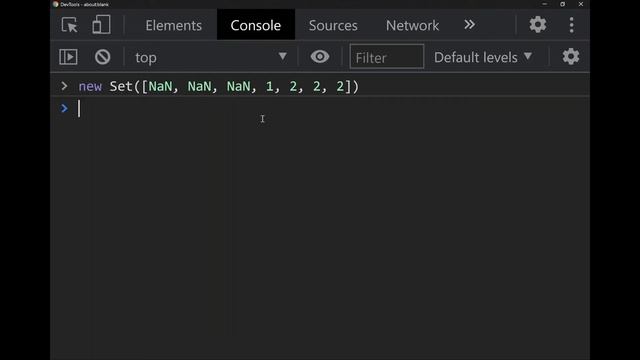Click the new Set expression line
This screenshot has width=640, height=360.
[x=219, y=86]
